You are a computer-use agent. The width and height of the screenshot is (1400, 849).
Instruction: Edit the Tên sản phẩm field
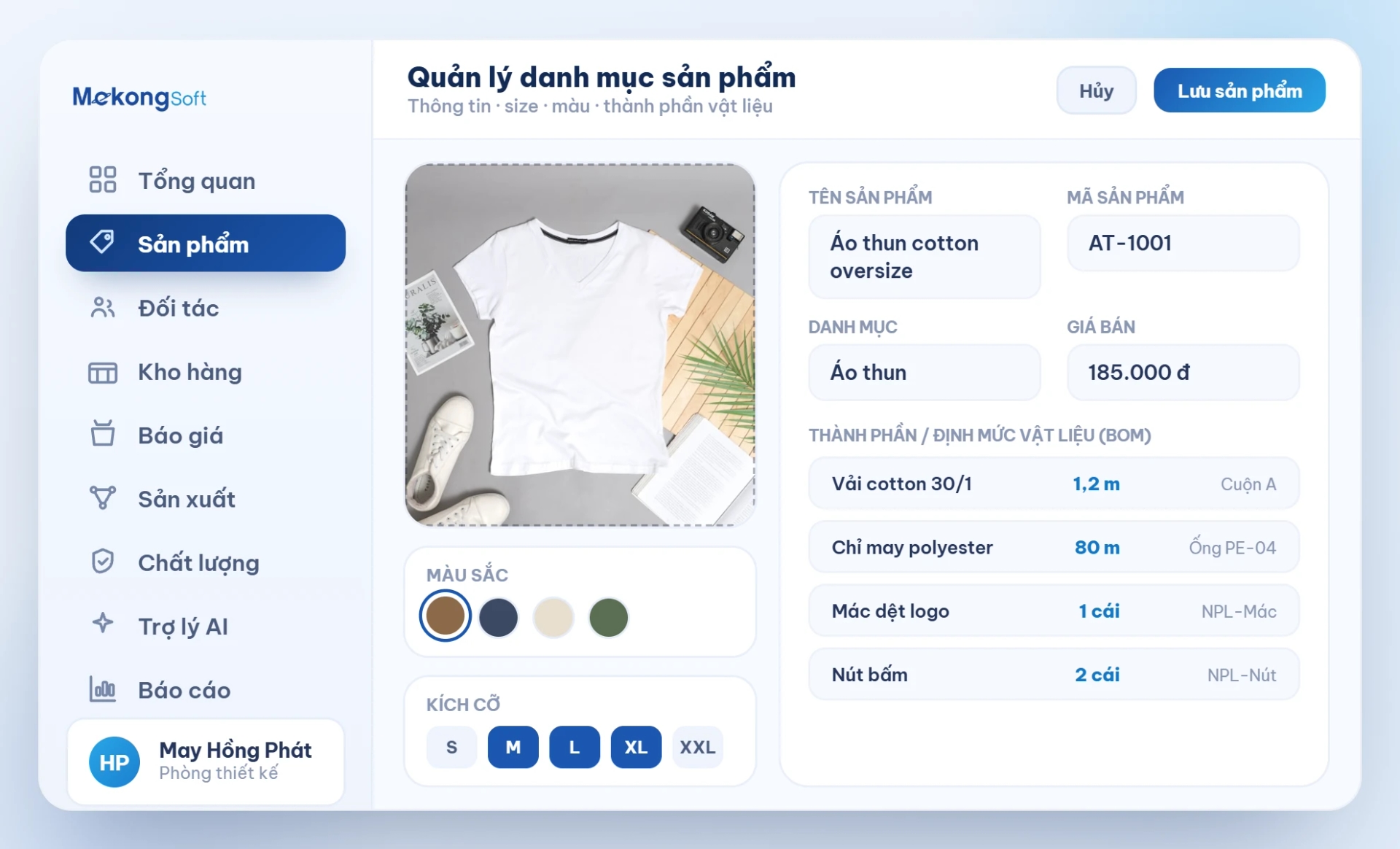click(924, 257)
